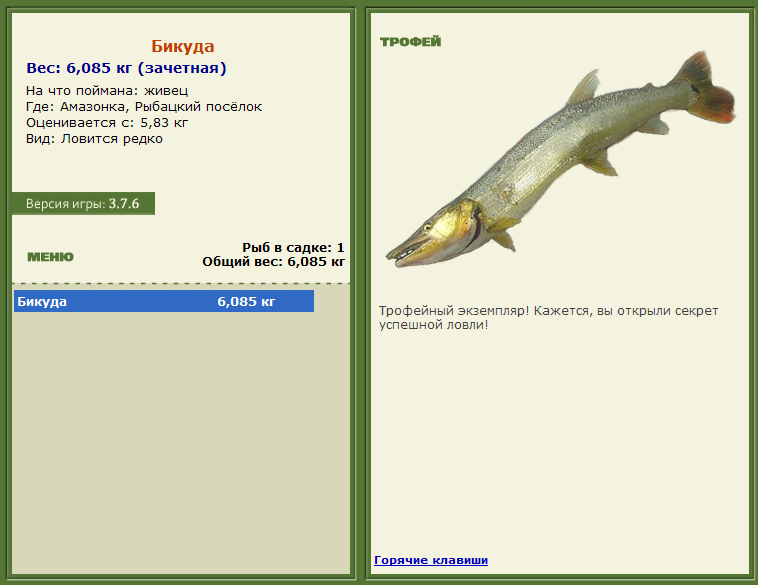
Task: Click the Бикуда trophy fish image
Action: 560,160
